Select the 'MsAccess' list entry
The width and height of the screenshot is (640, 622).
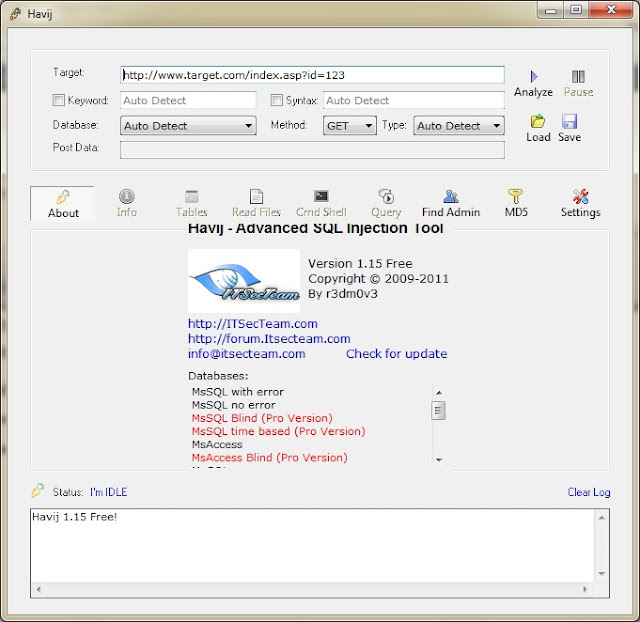coord(217,444)
